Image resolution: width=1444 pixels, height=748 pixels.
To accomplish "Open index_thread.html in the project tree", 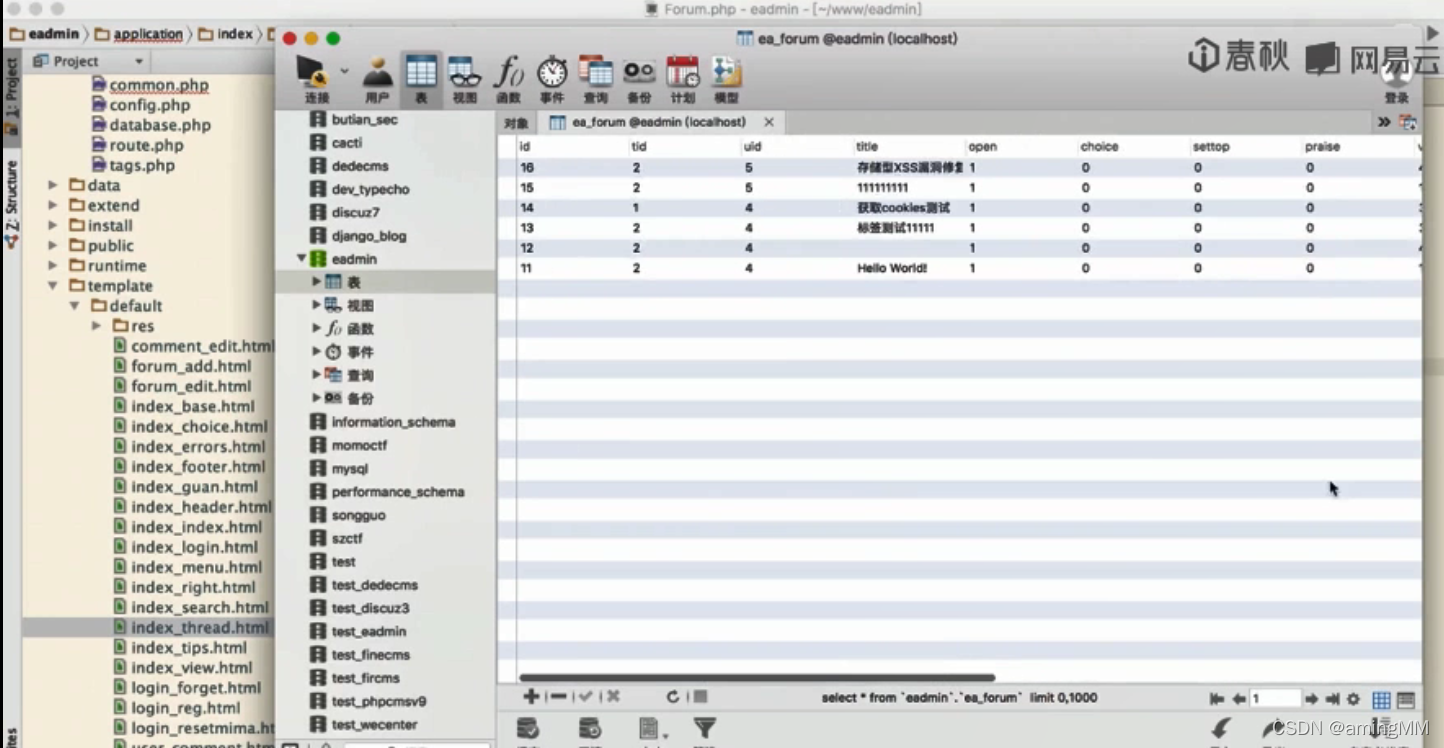I will pyautogui.click(x=200, y=628).
